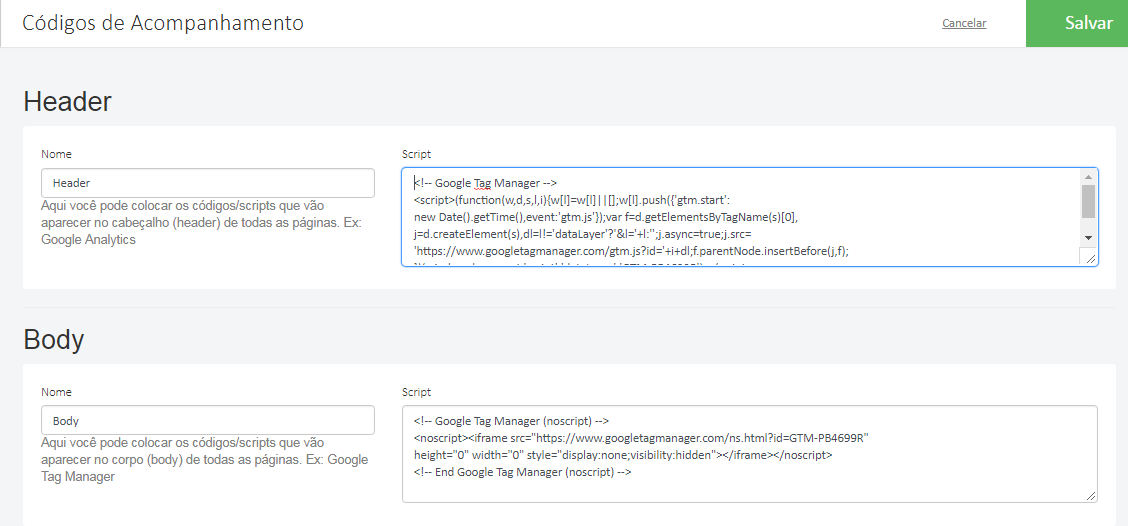Click the body help text mentioning Google Tag Manager
Screen dimensions: 1128x526
pyautogui.click(x=204, y=460)
